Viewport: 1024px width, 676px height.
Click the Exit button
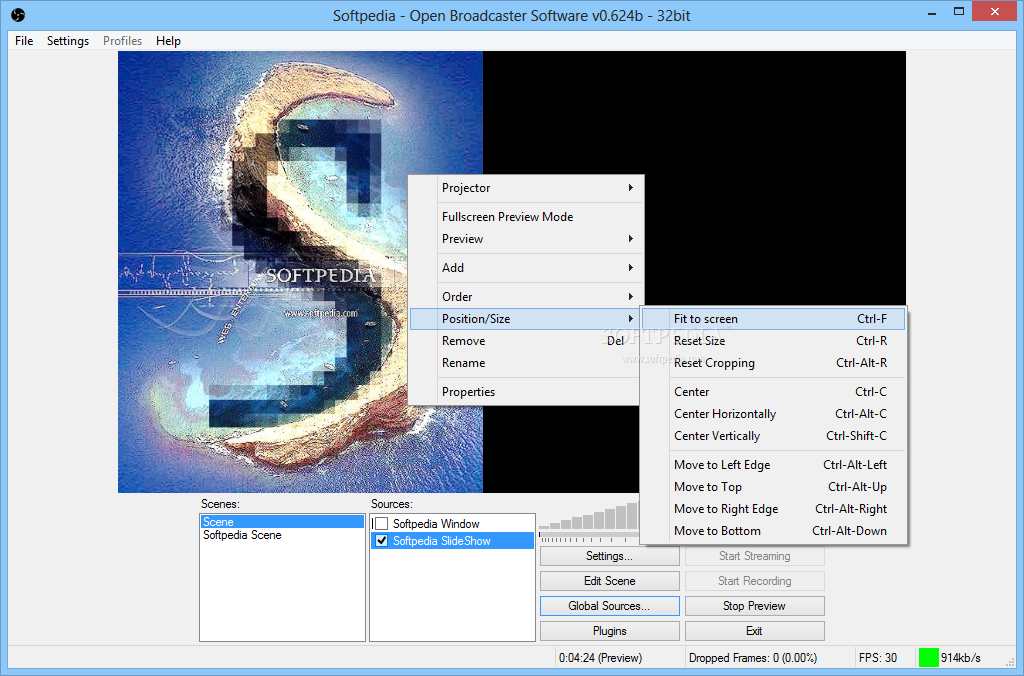coord(754,631)
